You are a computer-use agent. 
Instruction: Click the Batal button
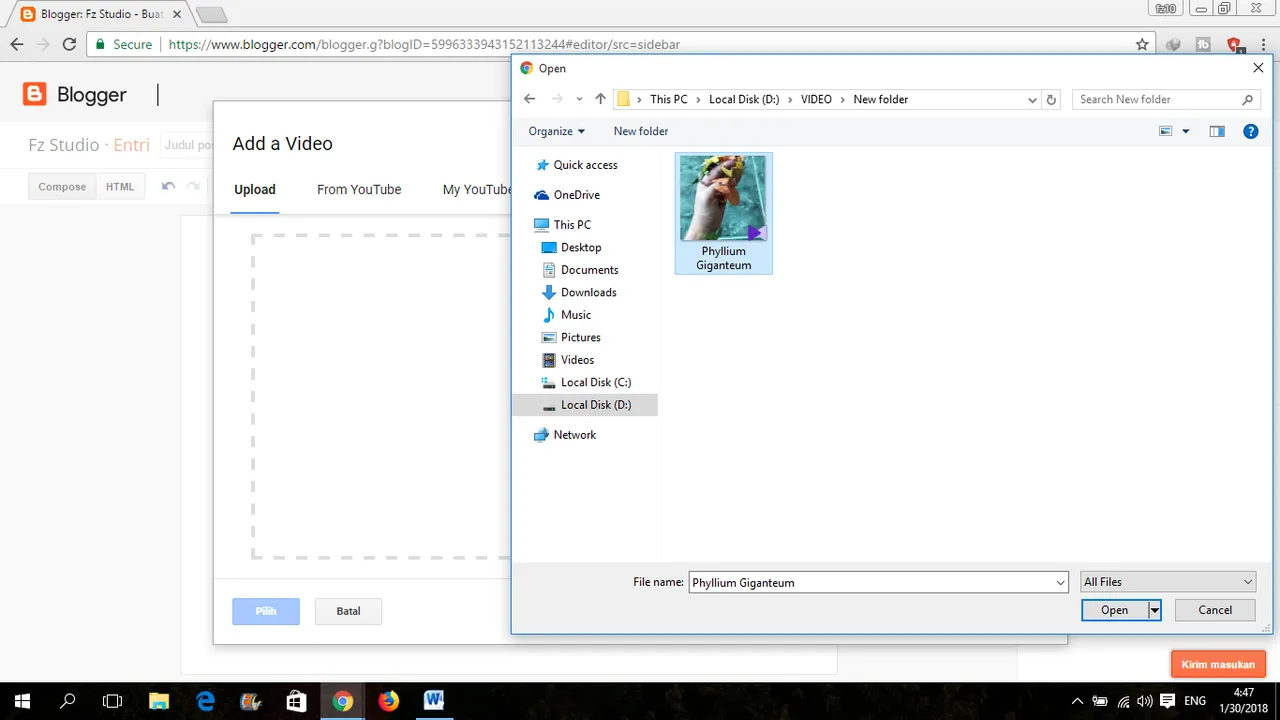pos(348,611)
